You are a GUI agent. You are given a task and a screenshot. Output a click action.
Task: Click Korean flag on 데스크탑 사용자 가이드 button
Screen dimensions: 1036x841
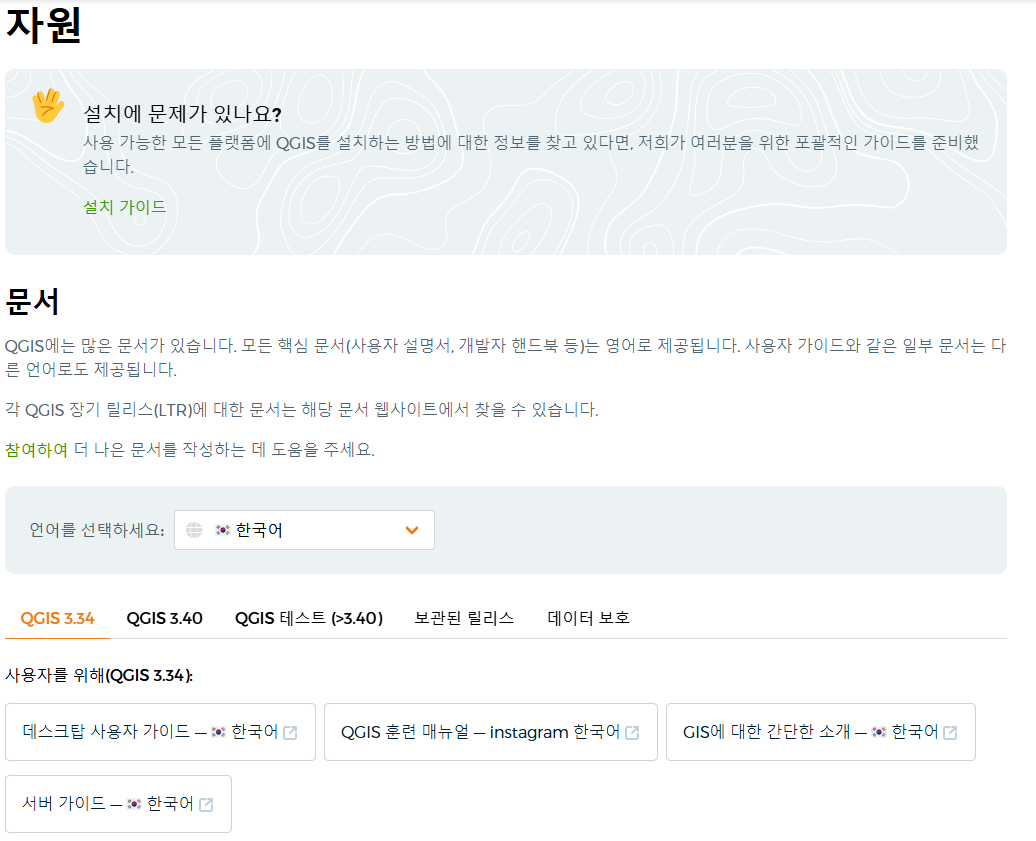(x=218, y=732)
